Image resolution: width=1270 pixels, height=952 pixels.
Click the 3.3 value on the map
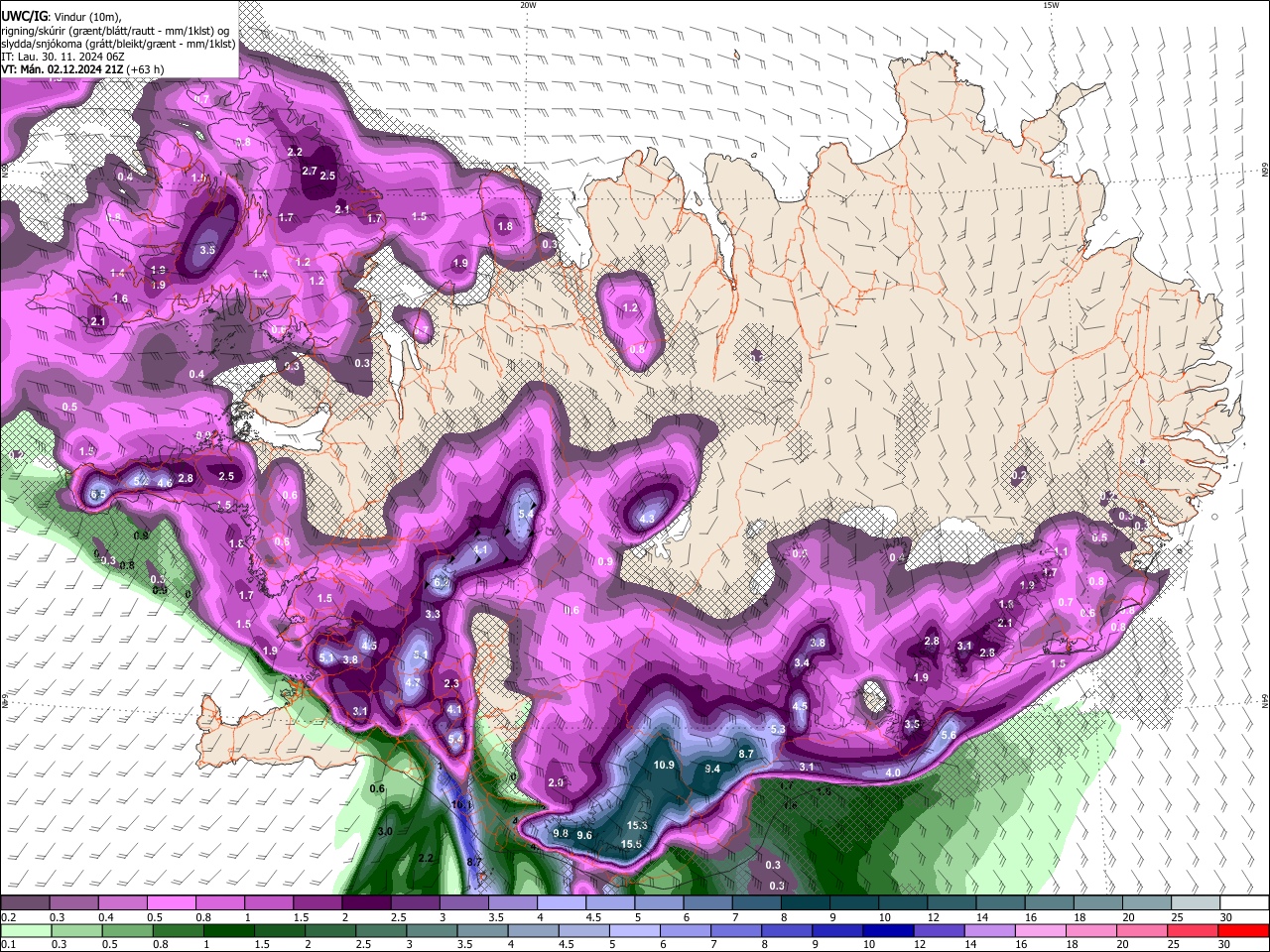(x=433, y=614)
